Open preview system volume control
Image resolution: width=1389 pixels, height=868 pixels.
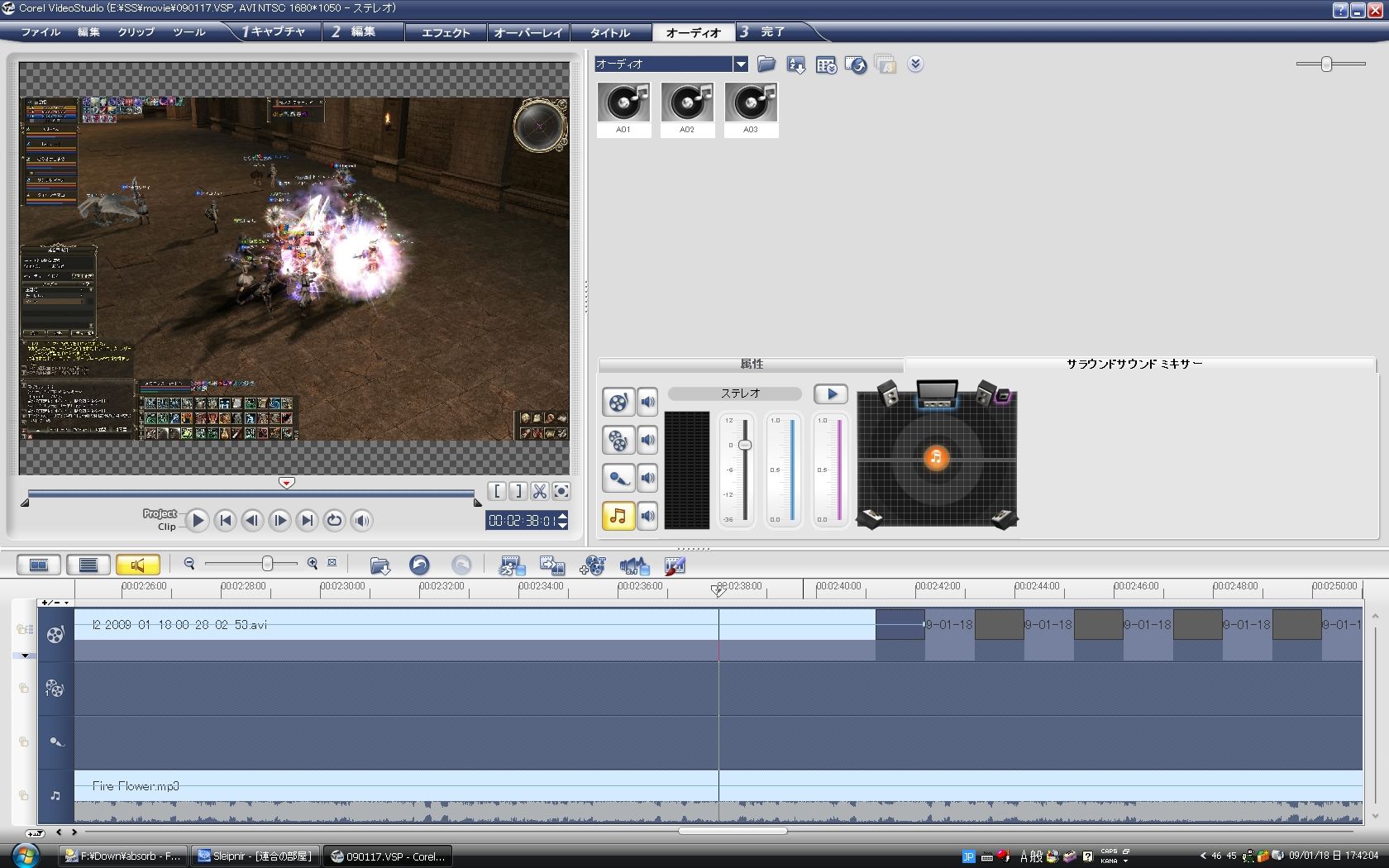(361, 520)
